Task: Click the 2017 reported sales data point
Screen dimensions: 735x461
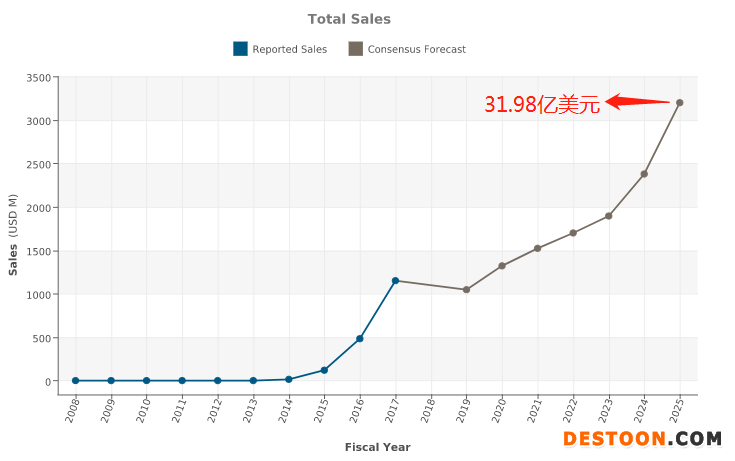Action: tap(396, 281)
